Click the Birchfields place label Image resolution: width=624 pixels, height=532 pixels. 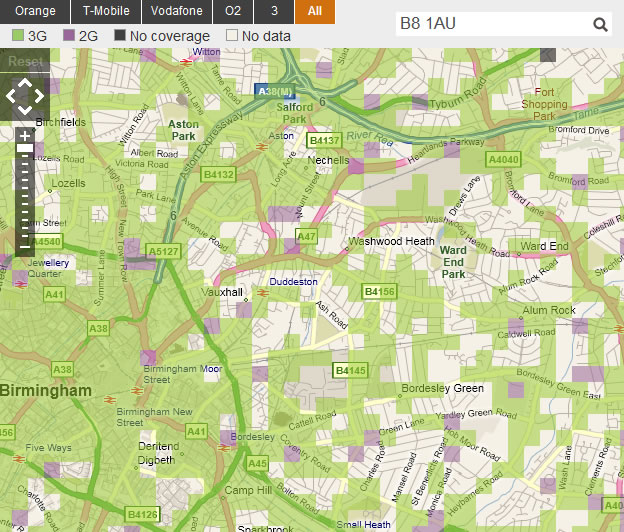point(60,122)
